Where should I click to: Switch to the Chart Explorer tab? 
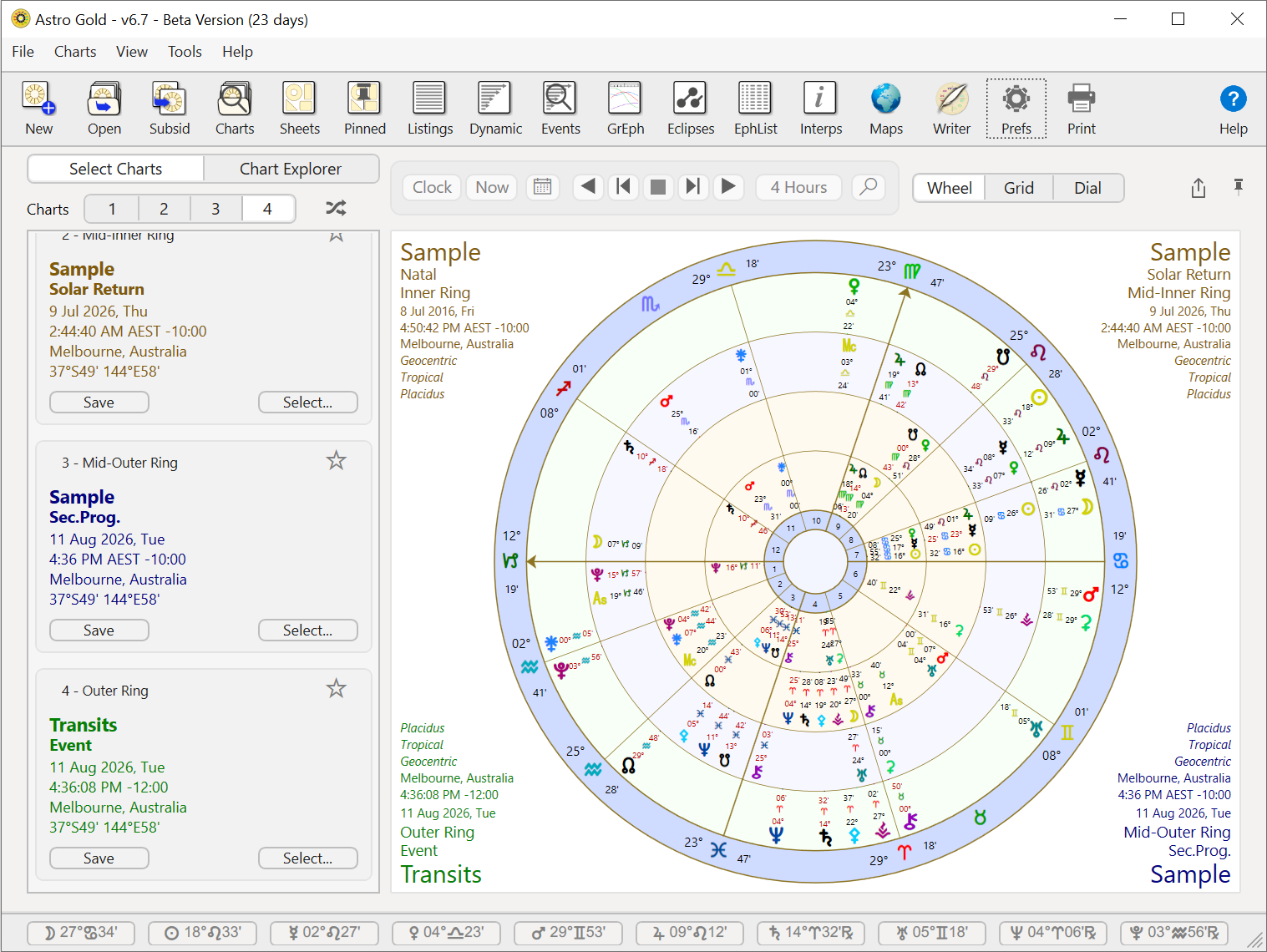click(x=291, y=169)
